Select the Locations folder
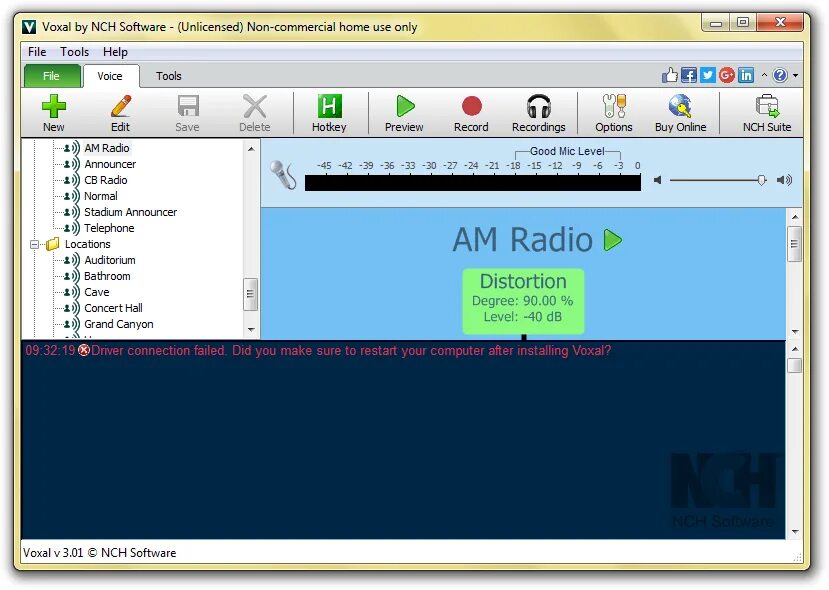Screen dimensions: 829x590 point(87,244)
